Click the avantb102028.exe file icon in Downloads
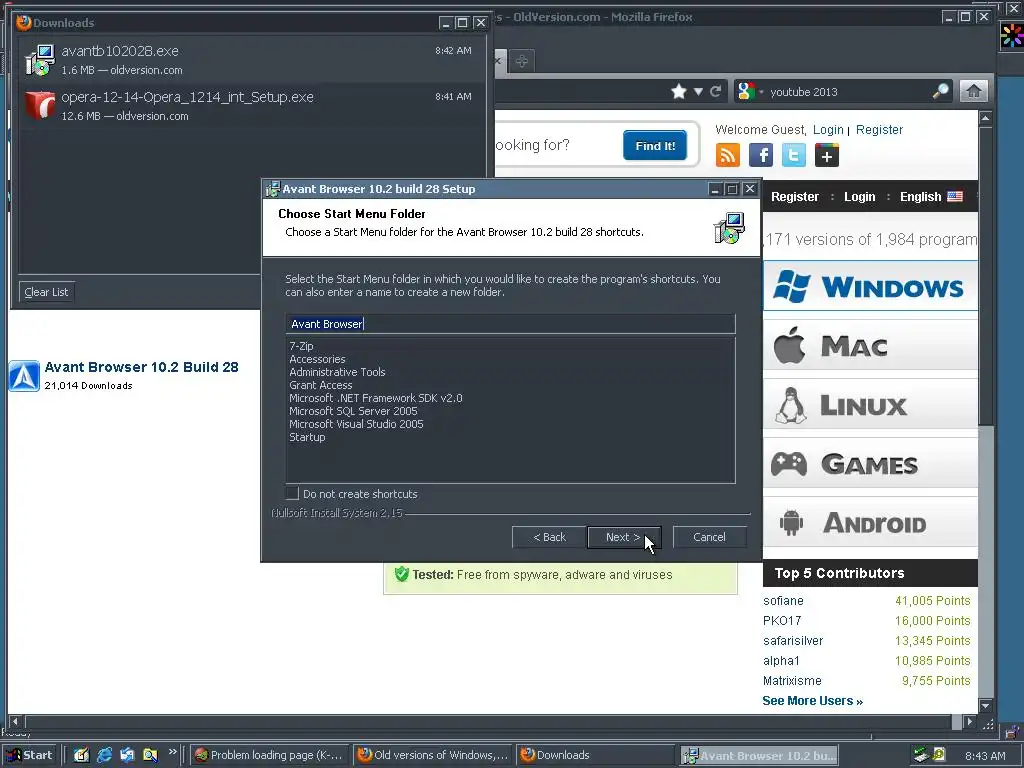The width and height of the screenshot is (1024, 768). (40, 59)
